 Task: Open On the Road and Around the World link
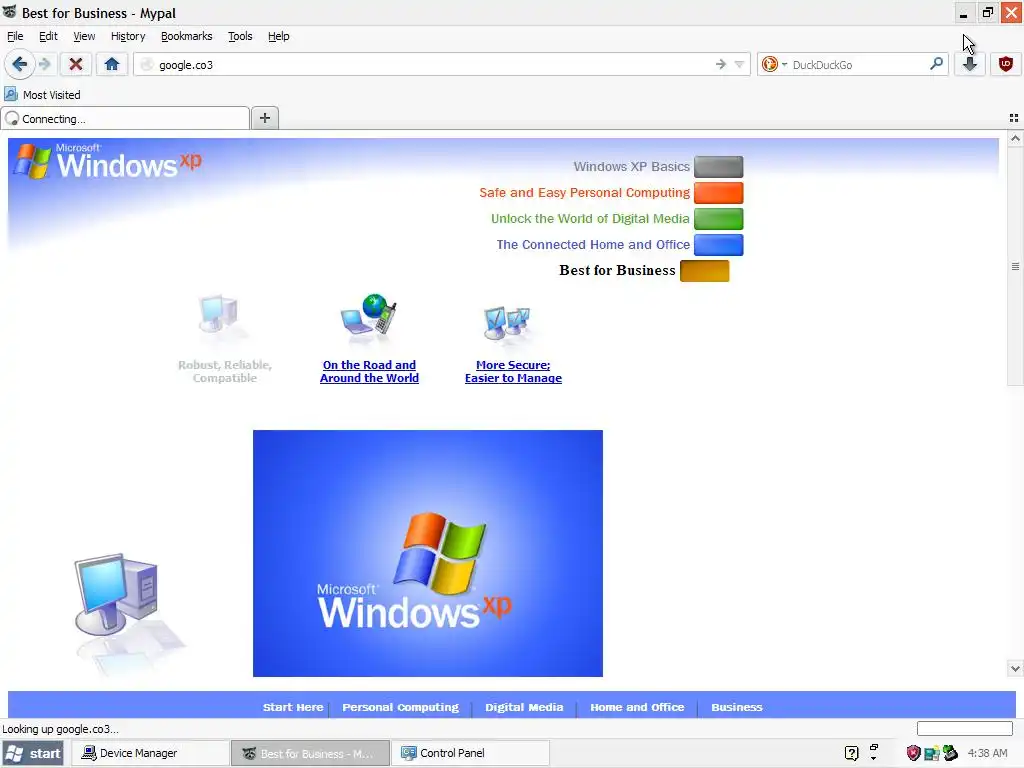click(x=369, y=371)
